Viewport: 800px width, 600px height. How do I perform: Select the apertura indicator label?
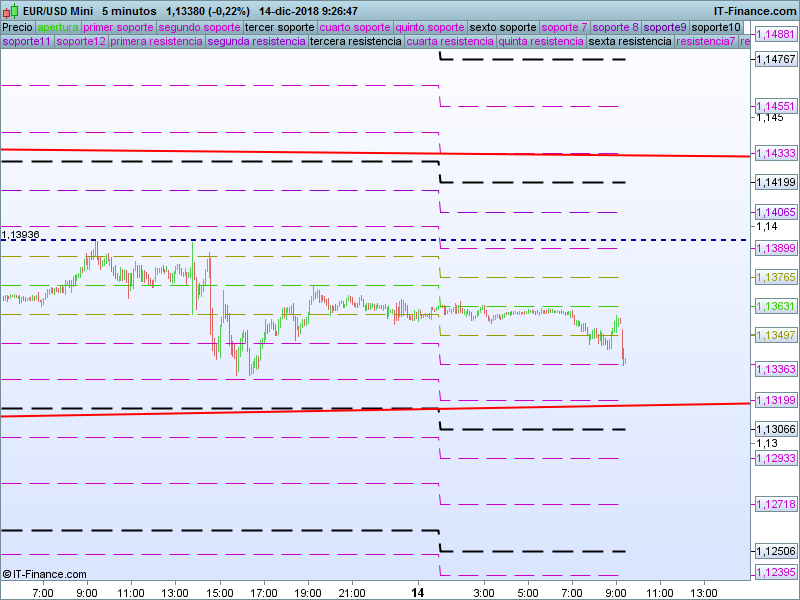pos(58,27)
